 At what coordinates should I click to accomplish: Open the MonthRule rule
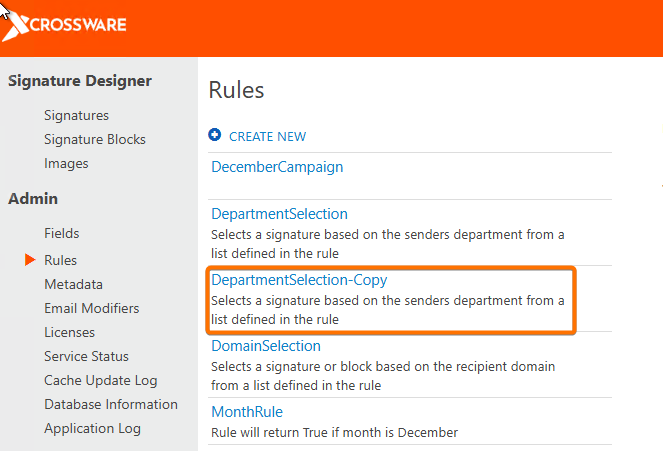click(247, 412)
